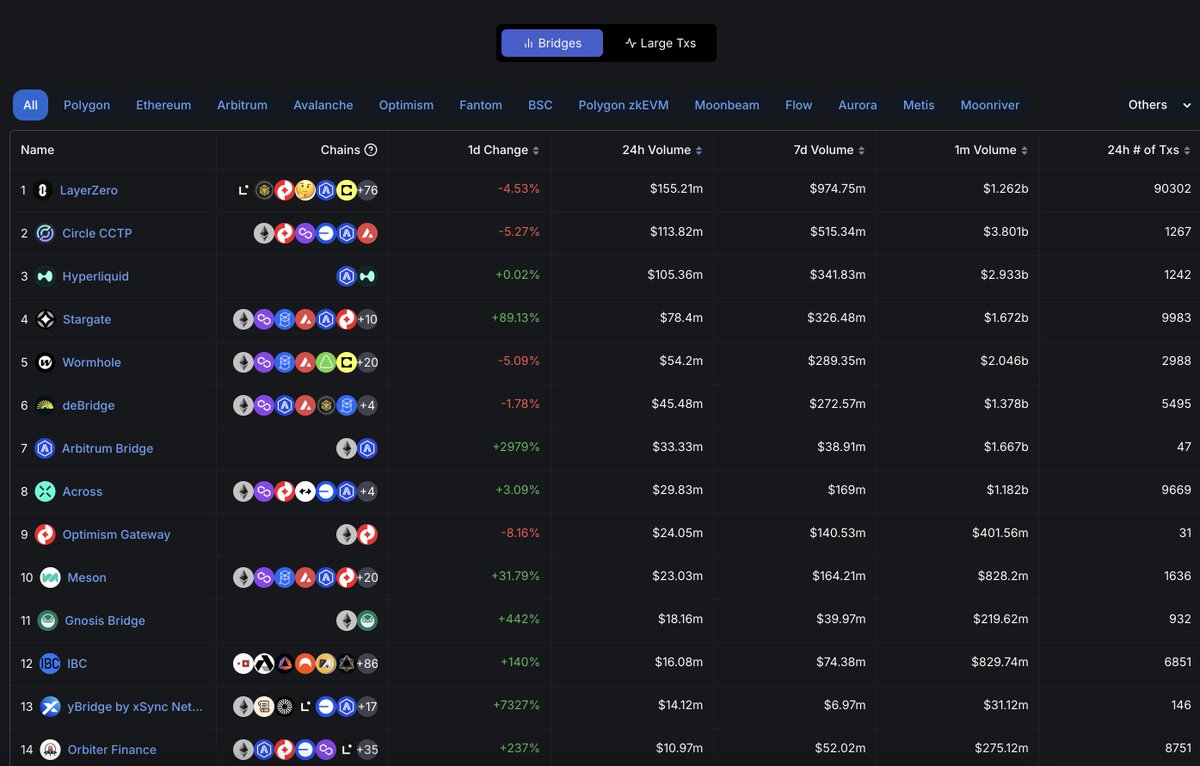Select the All chains filter

coord(30,105)
